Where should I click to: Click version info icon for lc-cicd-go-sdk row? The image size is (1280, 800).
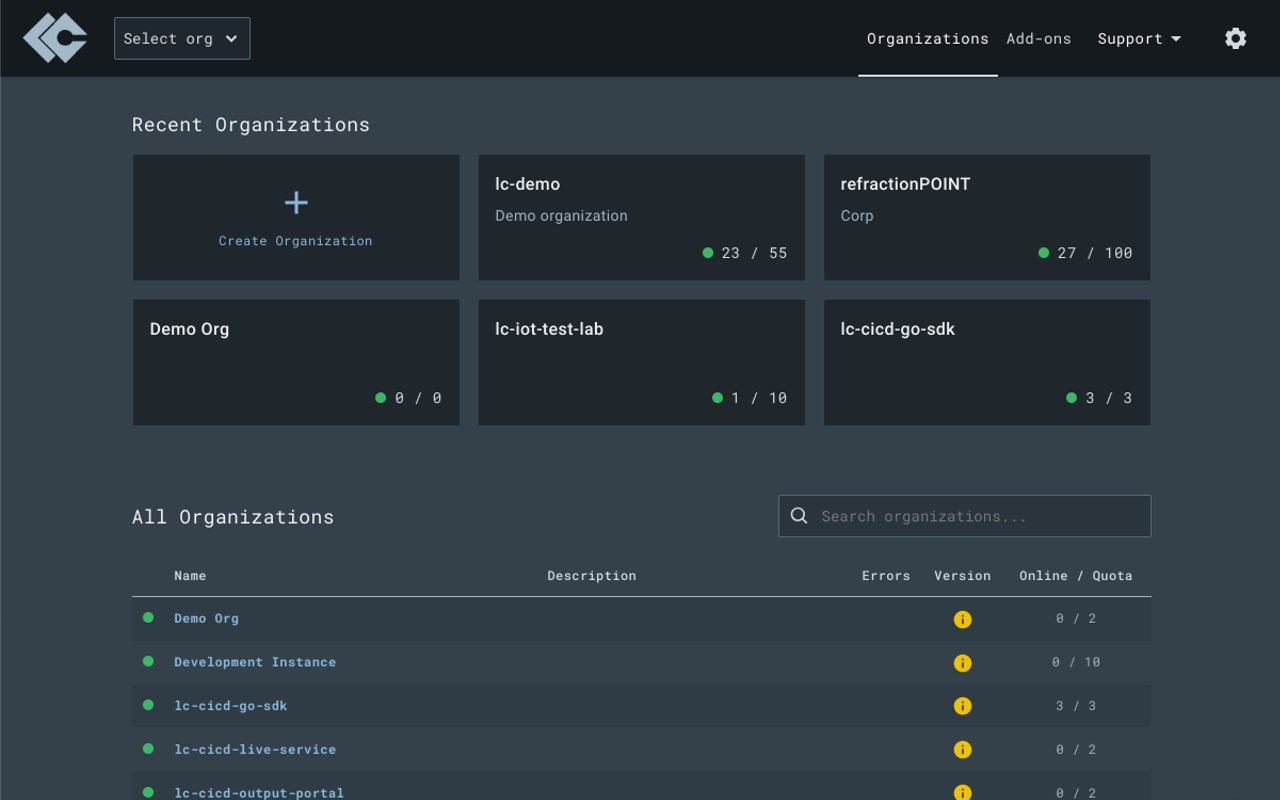[x=962, y=706]
